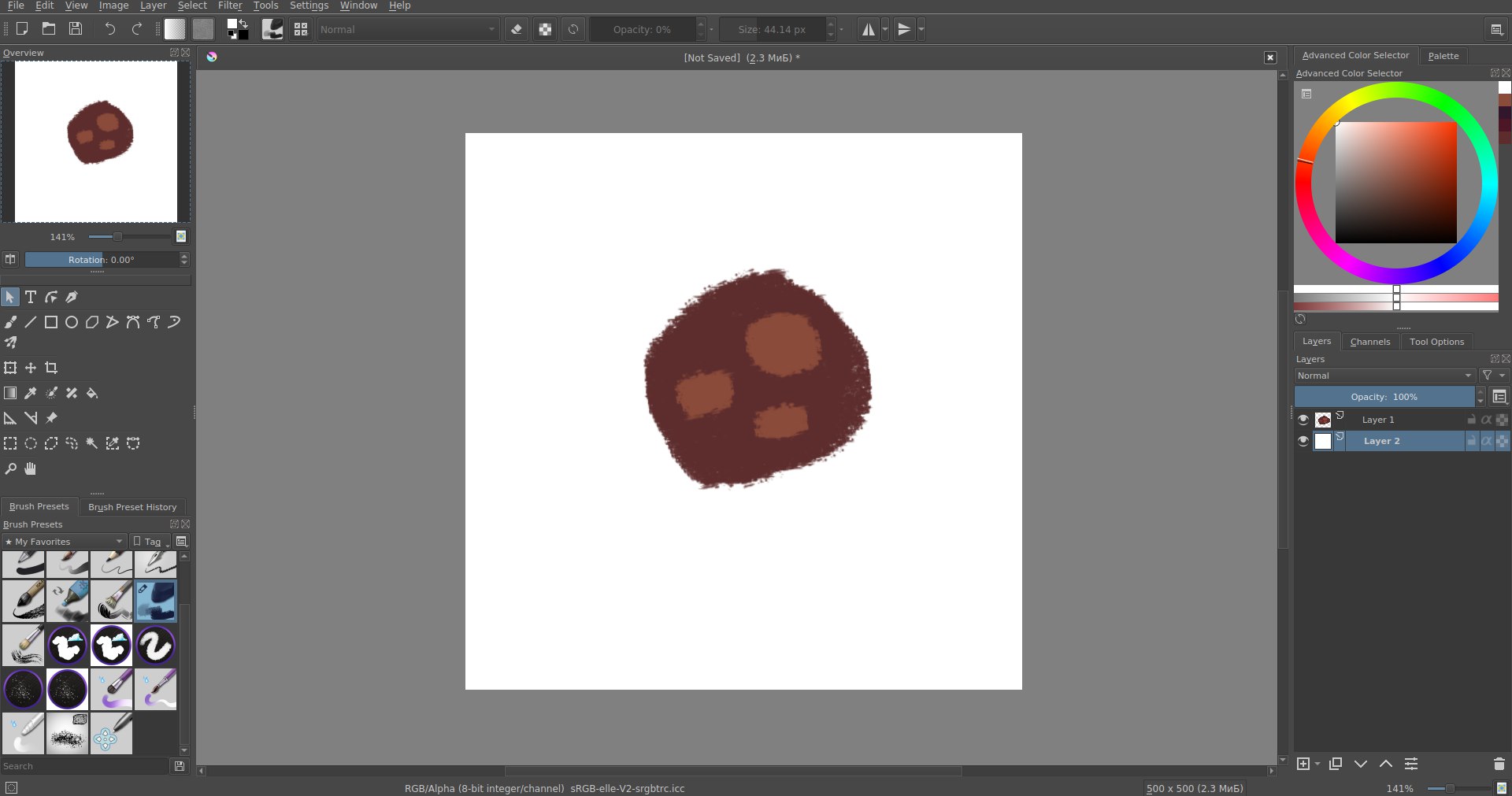1512x796 pixels.
Task: Open the blending mode Normal dropdown in toolbar
Action: pyautogui.click(x=408, y=29)
